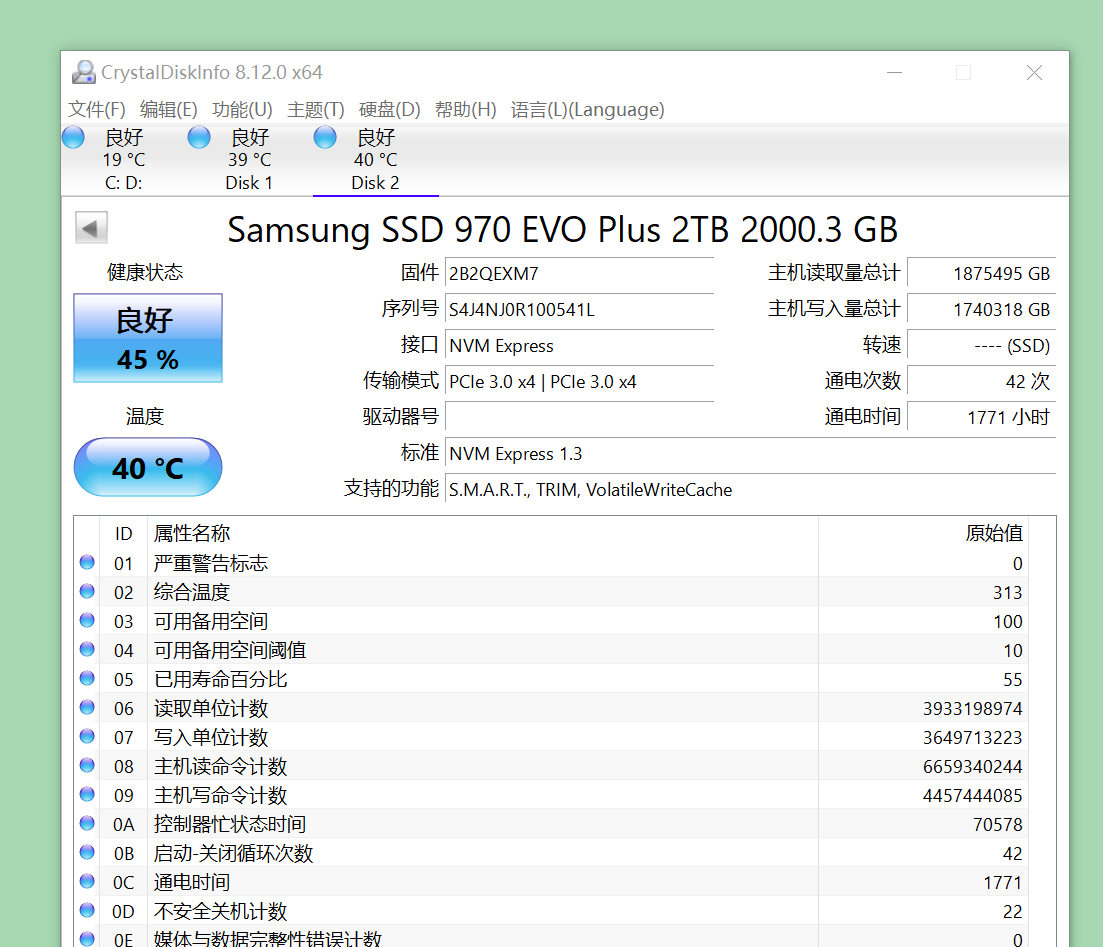The width and height of the screenshot is (1103, 947).
Task: Minimize the CrystalDiskInfo window
Action: pos(895,72)
